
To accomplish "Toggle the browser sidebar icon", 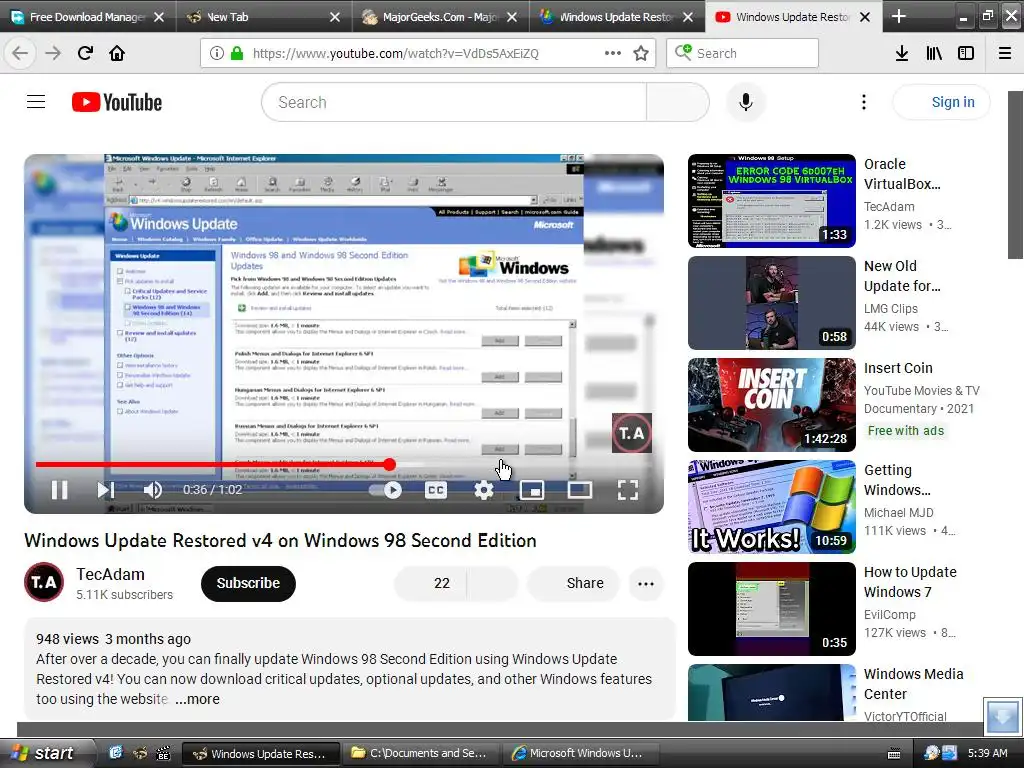I will 966,53.
